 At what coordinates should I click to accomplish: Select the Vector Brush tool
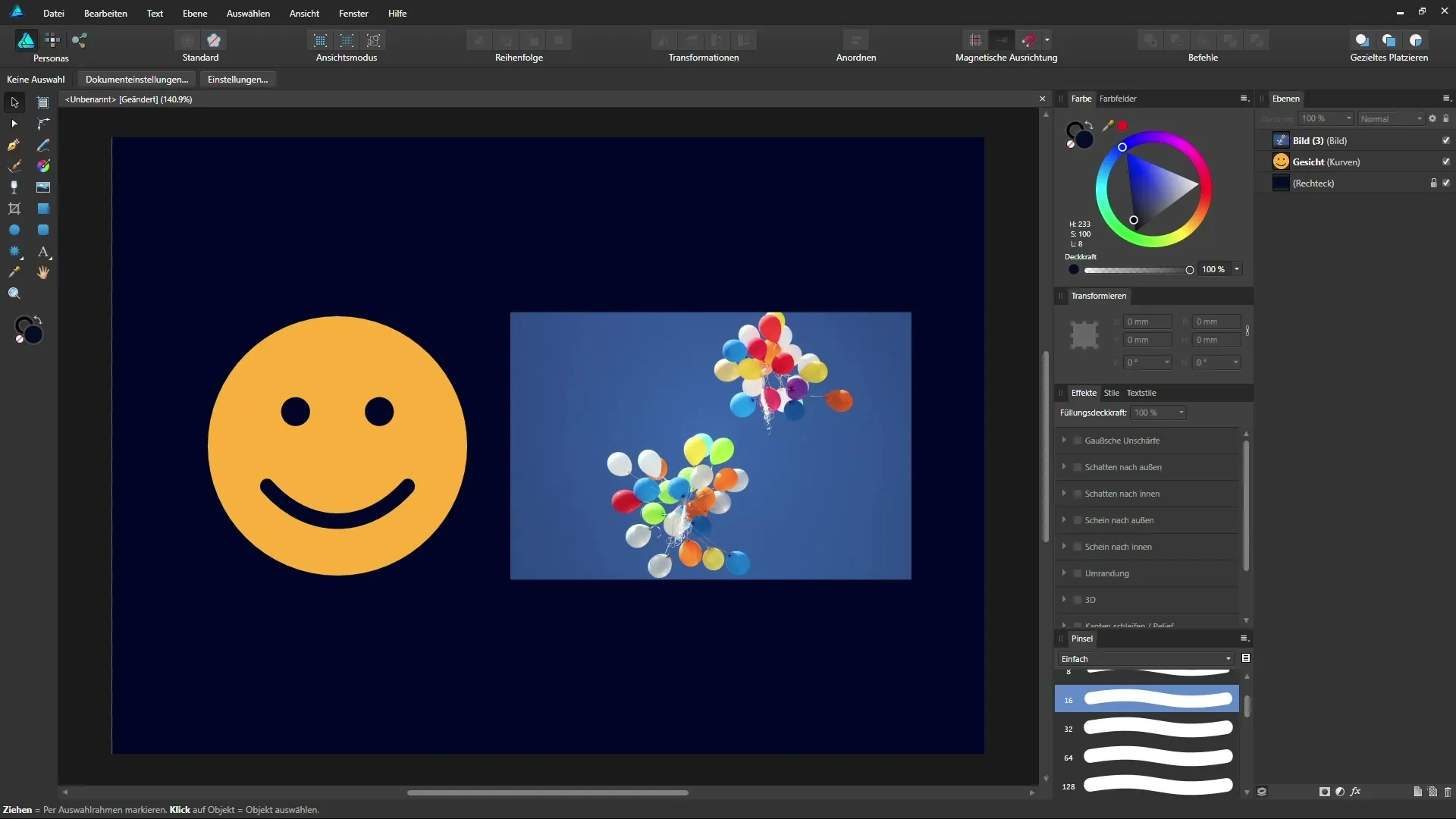[14, 166]
